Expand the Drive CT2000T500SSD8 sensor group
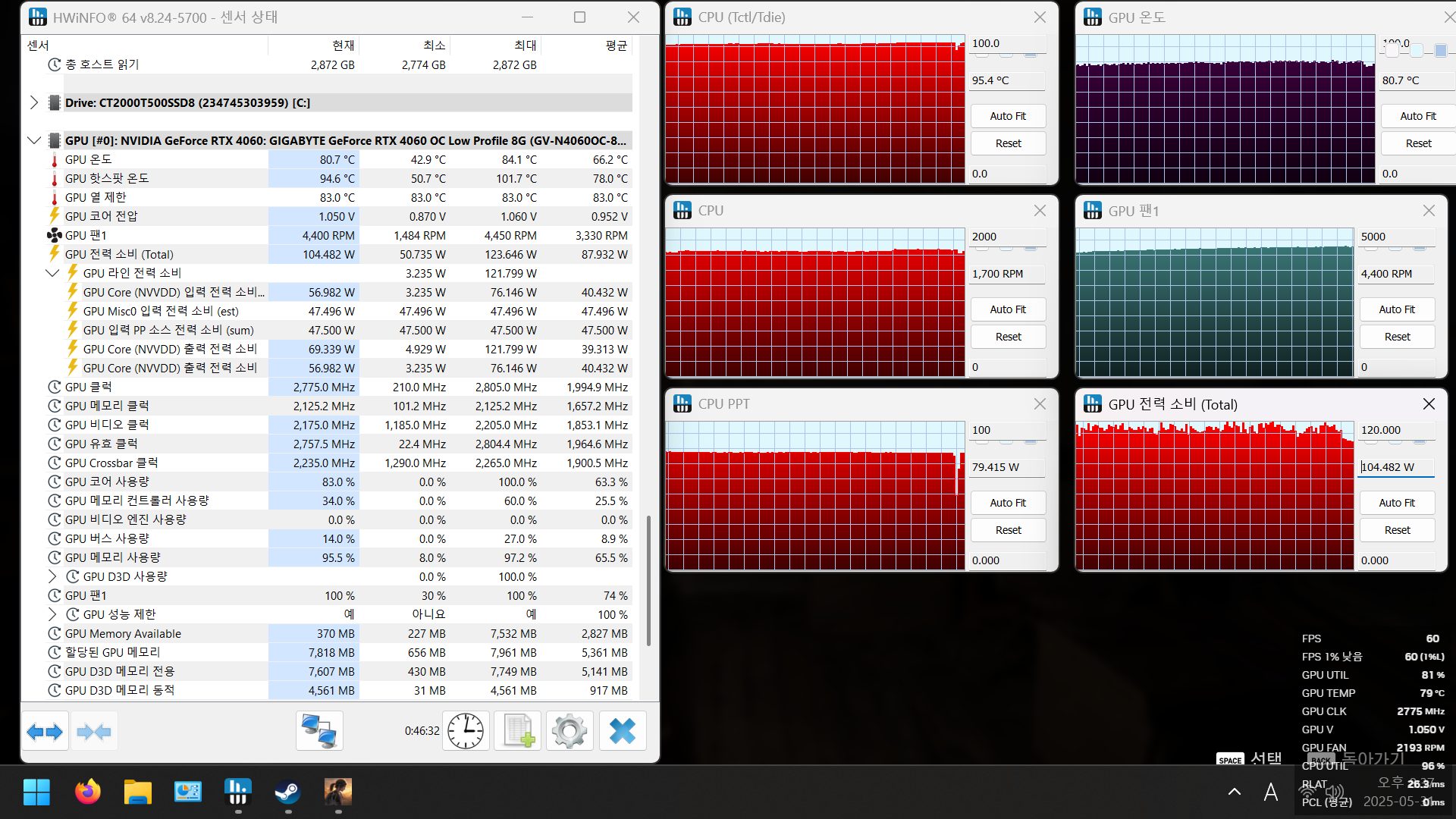The image size is (1456, 819). point(34,102)
